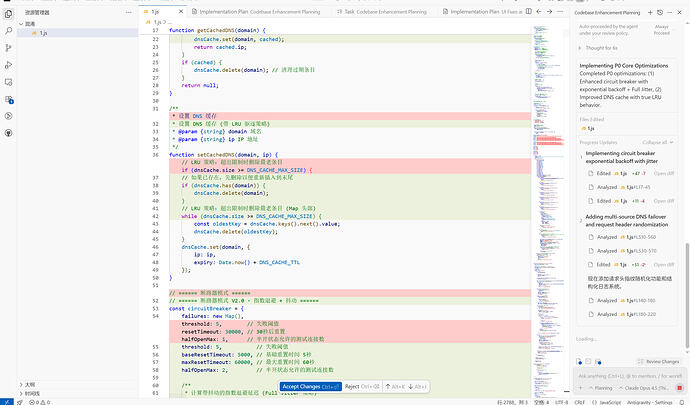This screenshot has height=405, width=690.
Task: Stop the agent with red stop button
Action: pyautogui.click(x=679, y=388)
